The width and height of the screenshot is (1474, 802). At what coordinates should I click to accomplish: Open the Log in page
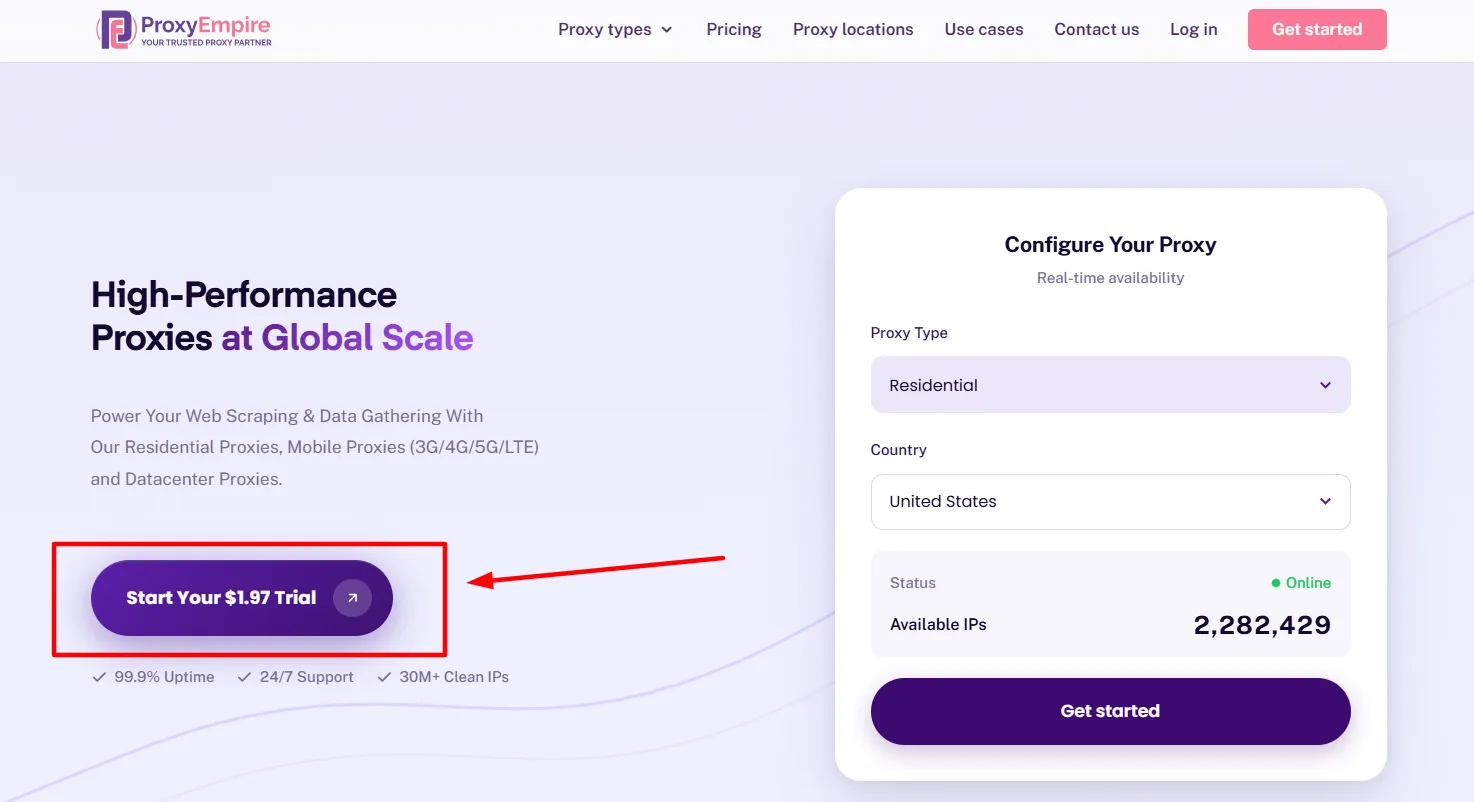tap(1193, 29)
